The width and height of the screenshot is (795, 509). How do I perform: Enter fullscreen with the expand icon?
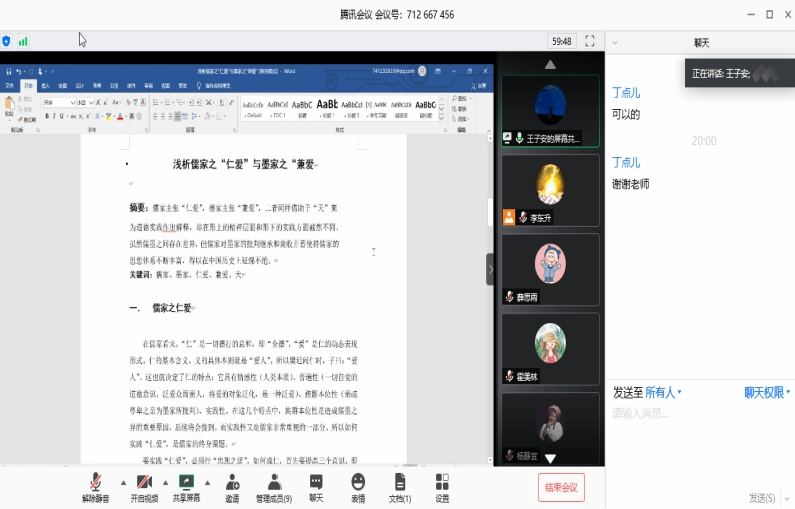590,41
